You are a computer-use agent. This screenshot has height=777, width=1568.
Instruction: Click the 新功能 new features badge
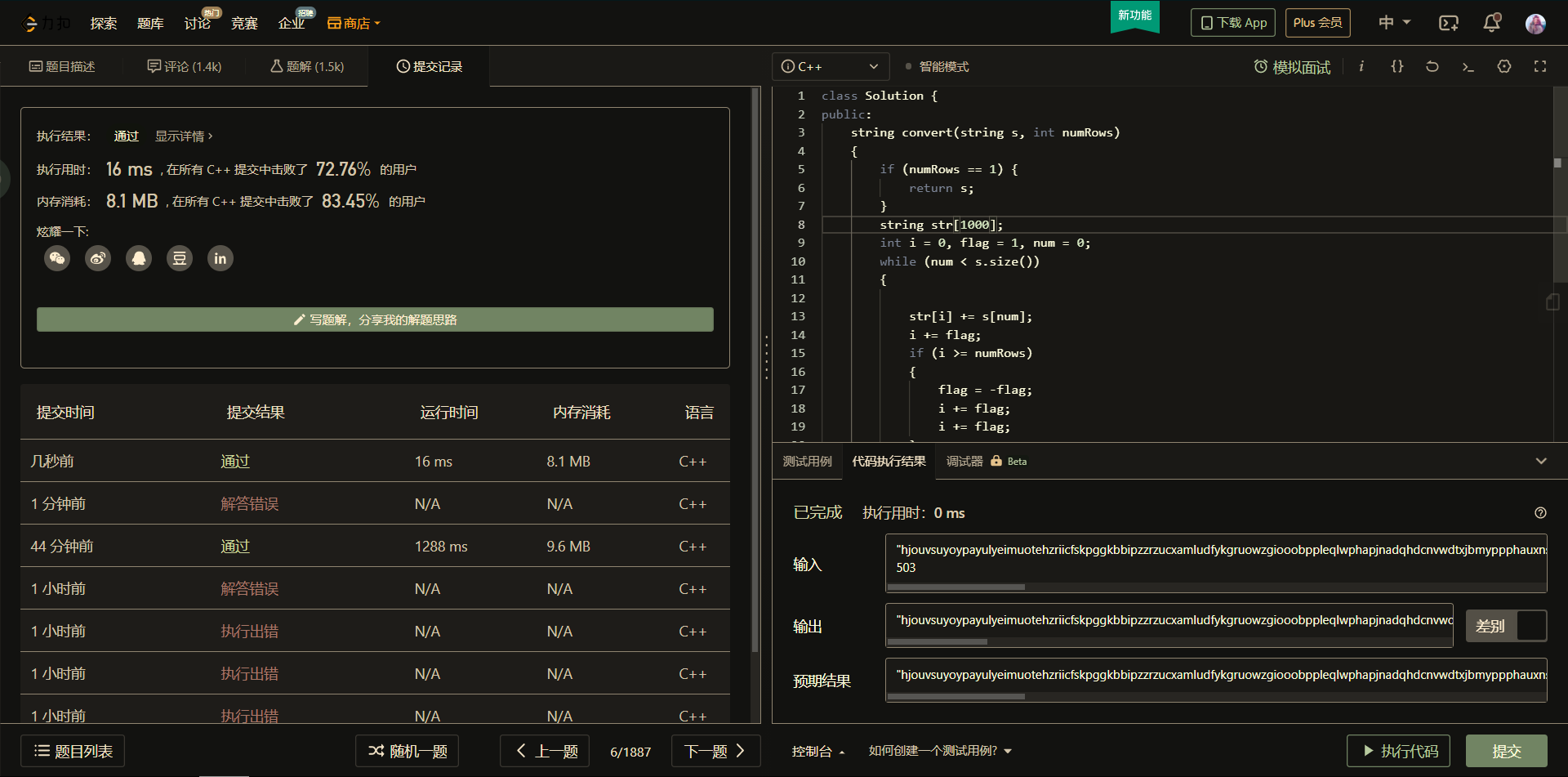click(x=1134, y=16)
